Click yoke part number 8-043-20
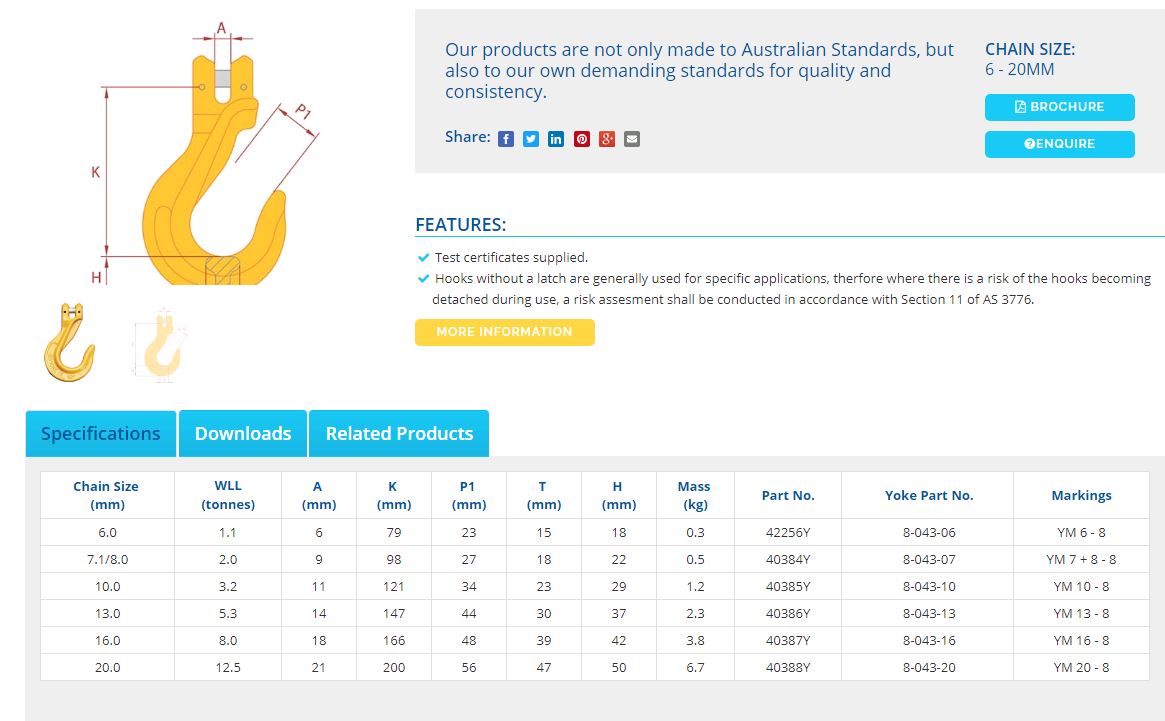This screenshot has width=1165, height=721. pos(928,668)
